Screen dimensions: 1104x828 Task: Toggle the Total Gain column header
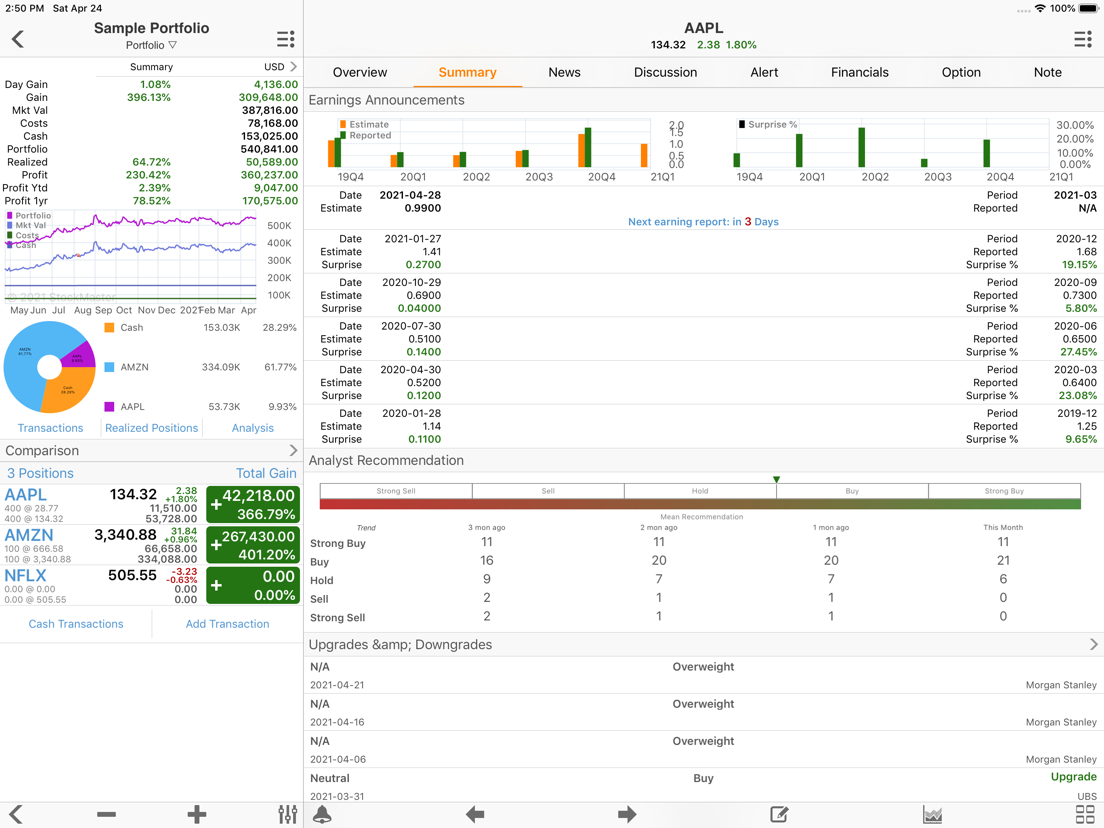(x=266, y=473)
